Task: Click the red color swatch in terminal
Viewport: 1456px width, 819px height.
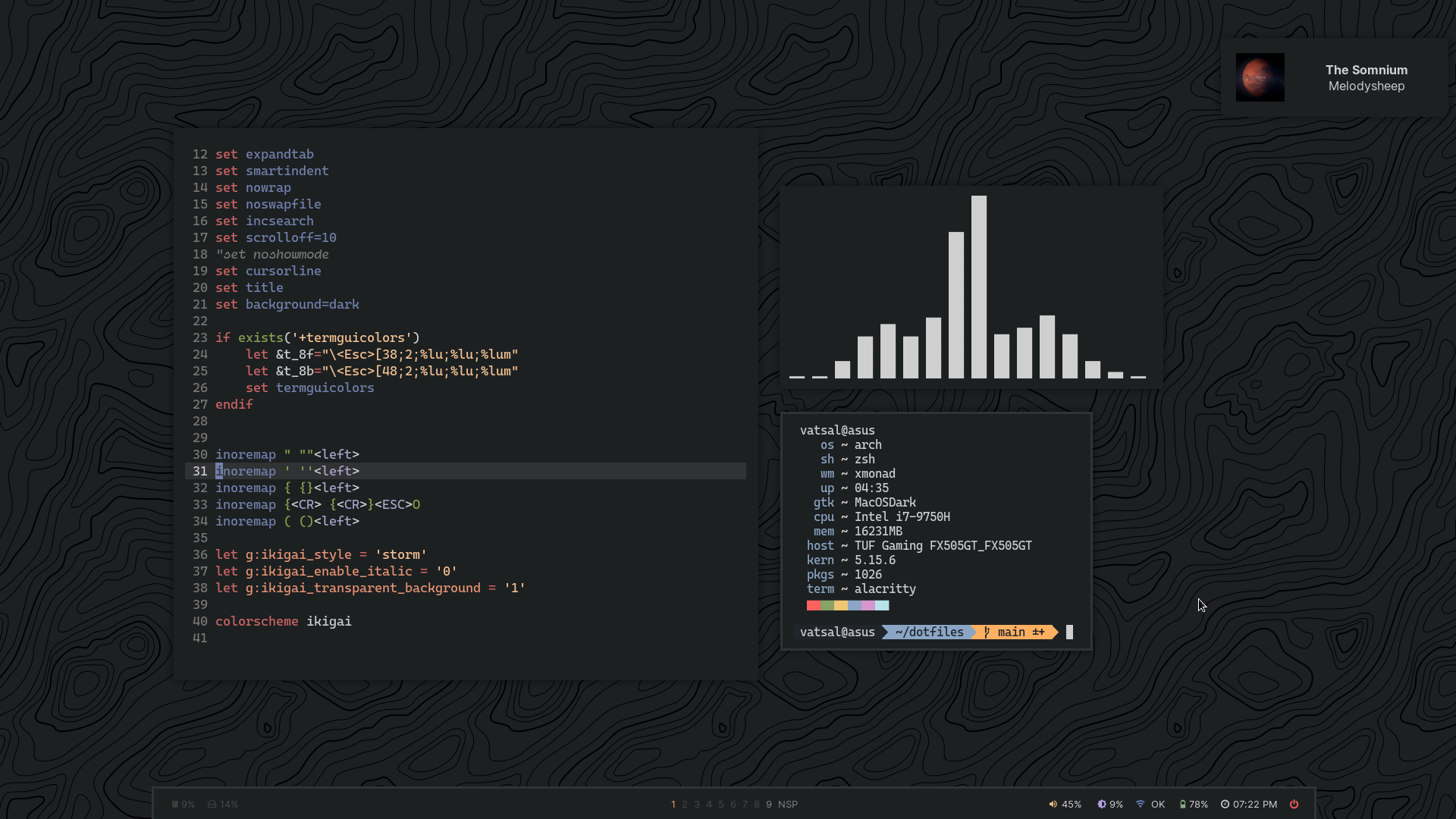Action: [x=813, y=605]
